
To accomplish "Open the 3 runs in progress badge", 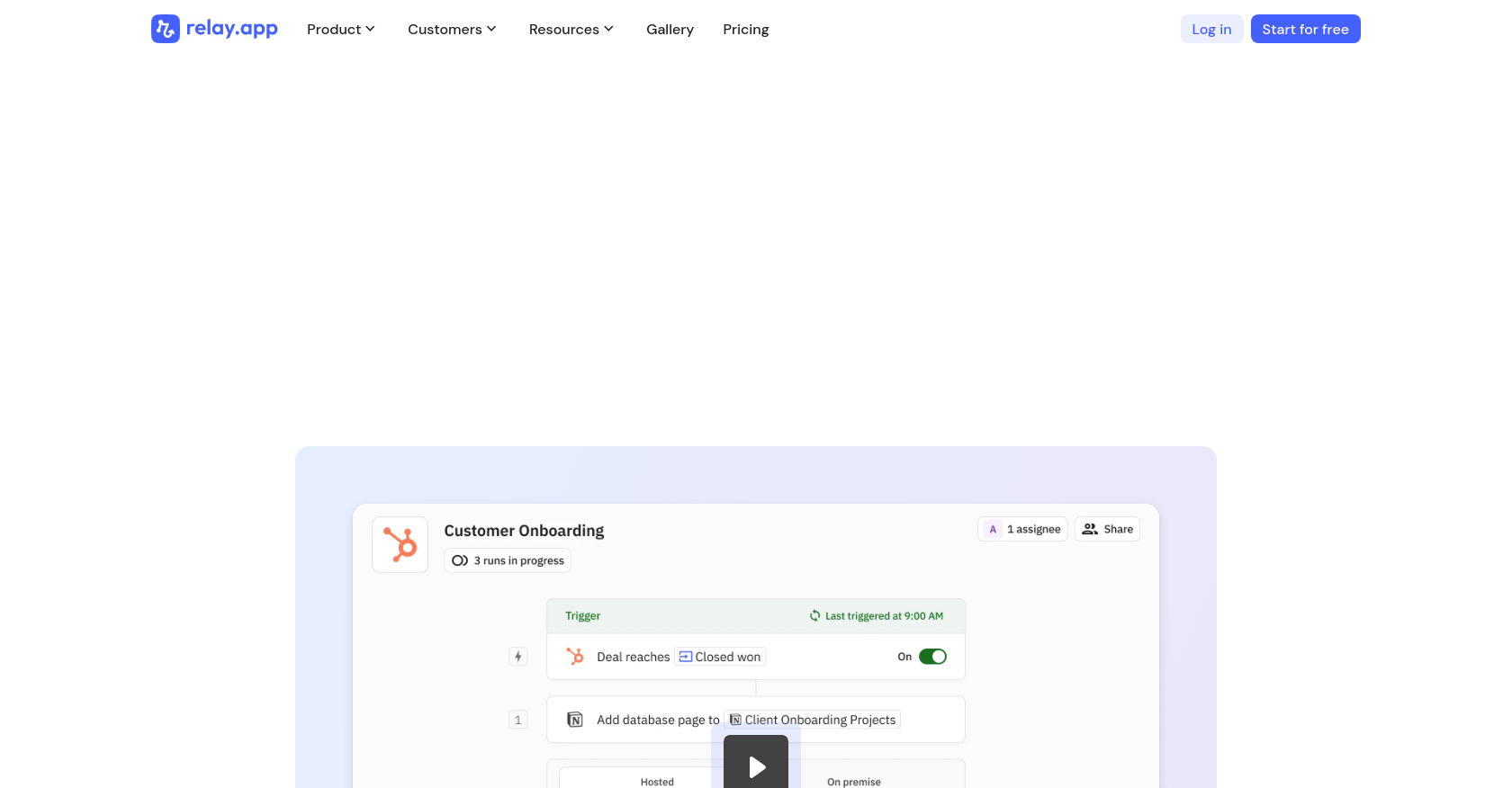I will [508, 560].
